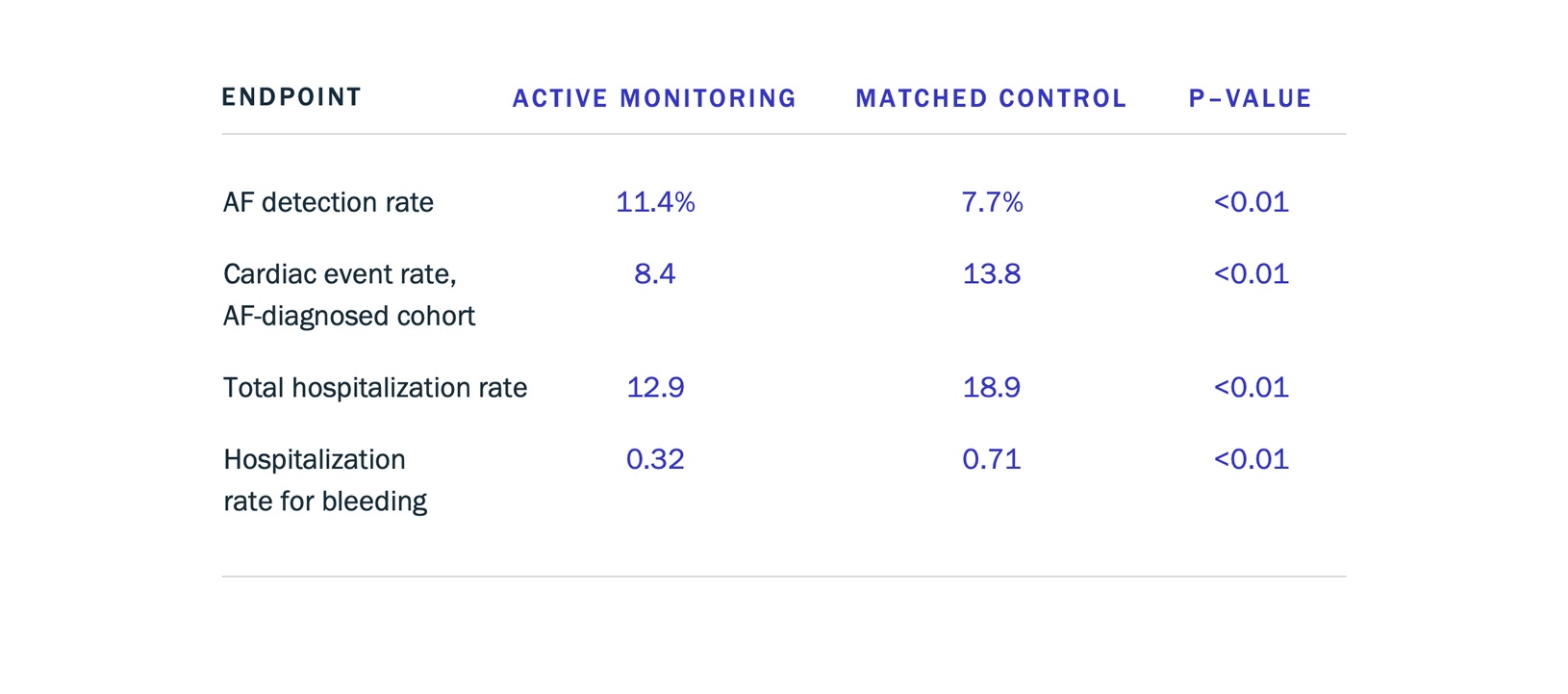This screenshot has height=694, width=1568.
Task: Click the MATCHED CONTROL column header
Action: pyautogui.click(x=991, y=98)
